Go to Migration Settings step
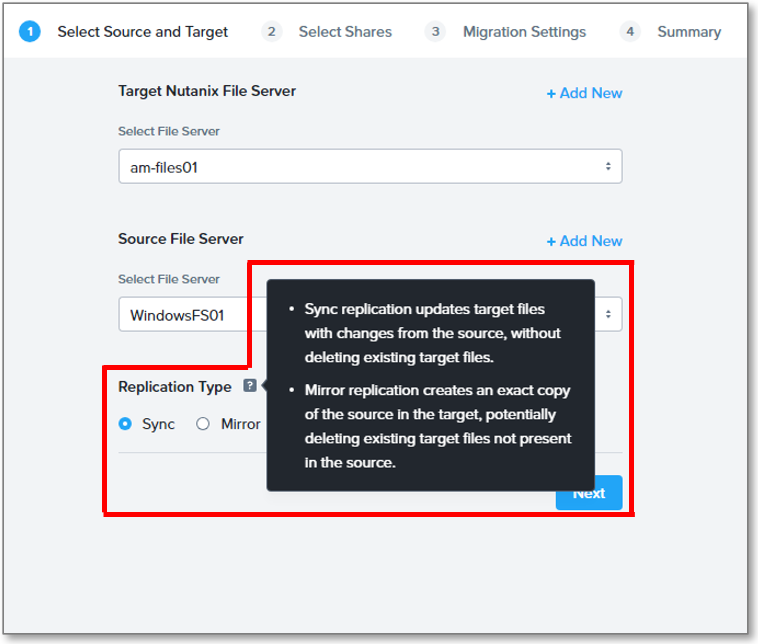 525,32
